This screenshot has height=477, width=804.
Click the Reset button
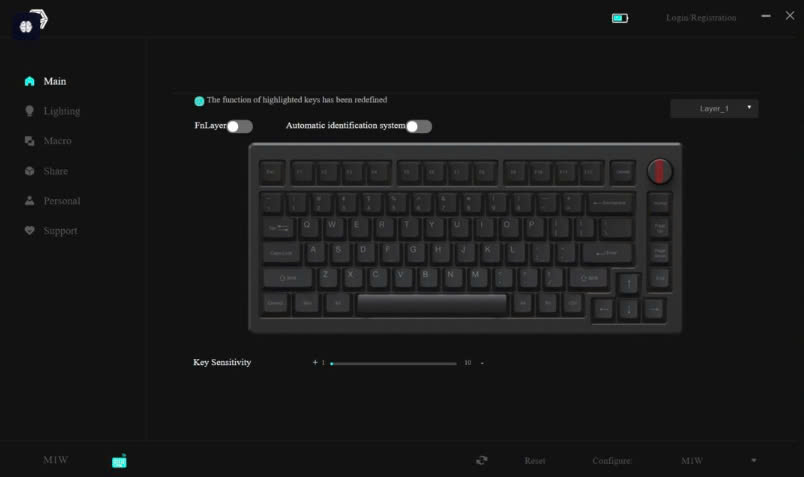pyautogui.click(x=534, y=461)
